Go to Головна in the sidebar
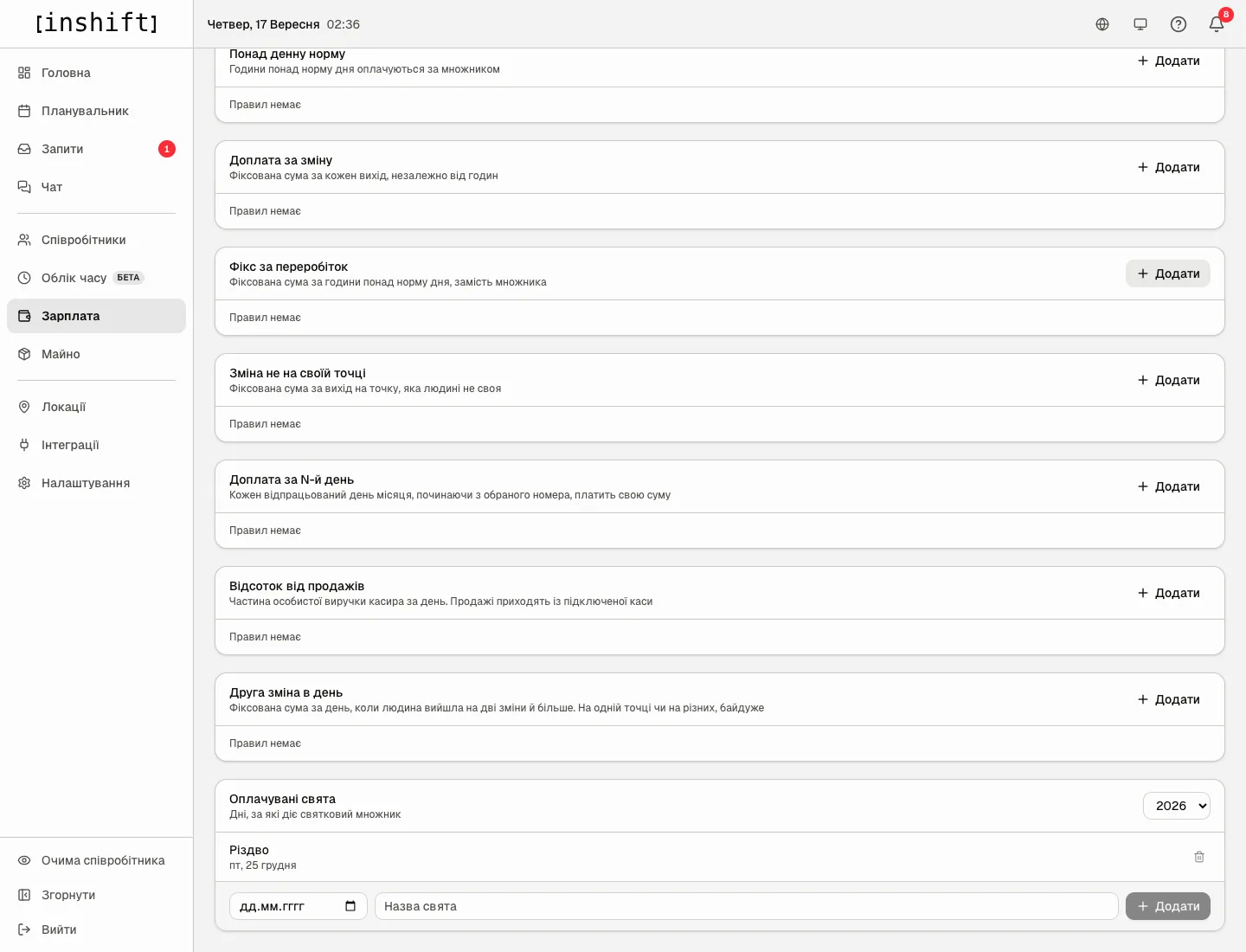Image resolution: width=1246 pixels, height=952 pixels. click(96, 73)
